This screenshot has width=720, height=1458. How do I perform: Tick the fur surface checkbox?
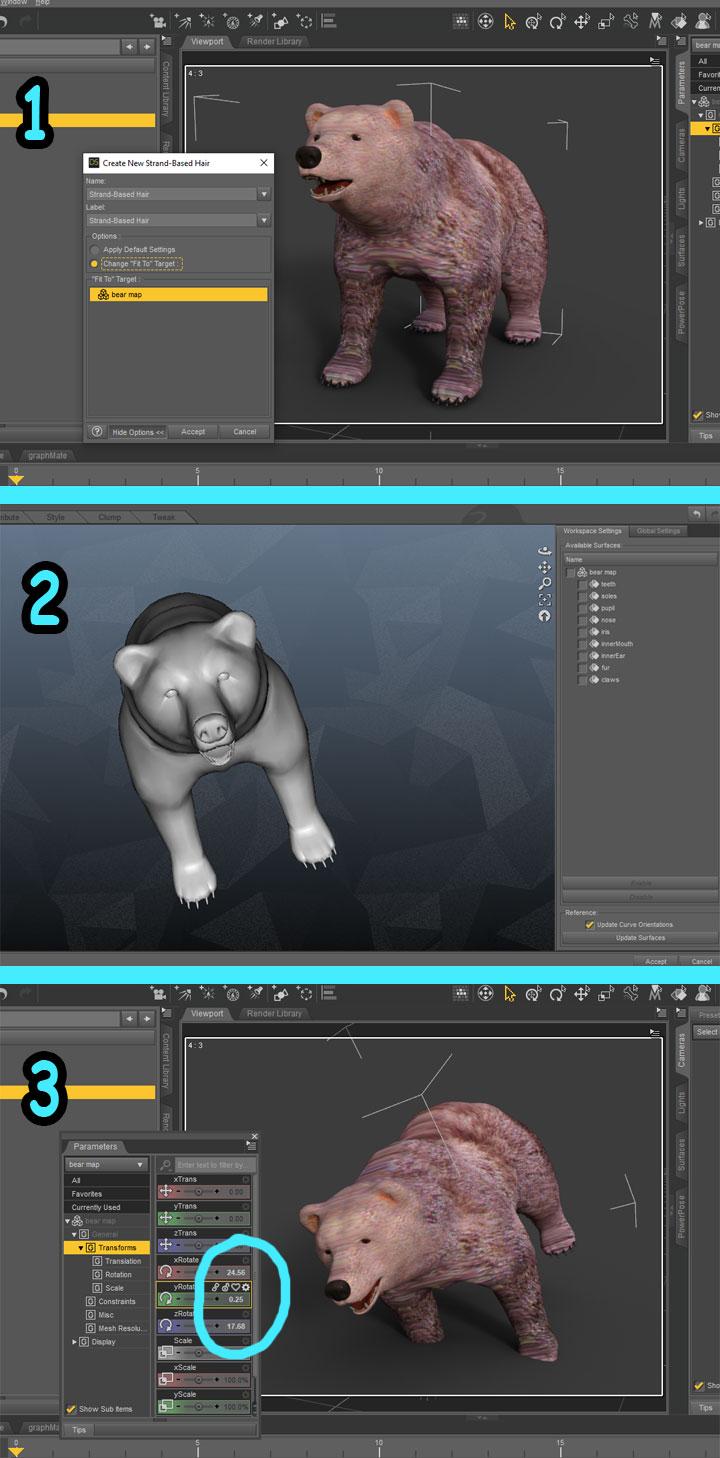[583, 667]
